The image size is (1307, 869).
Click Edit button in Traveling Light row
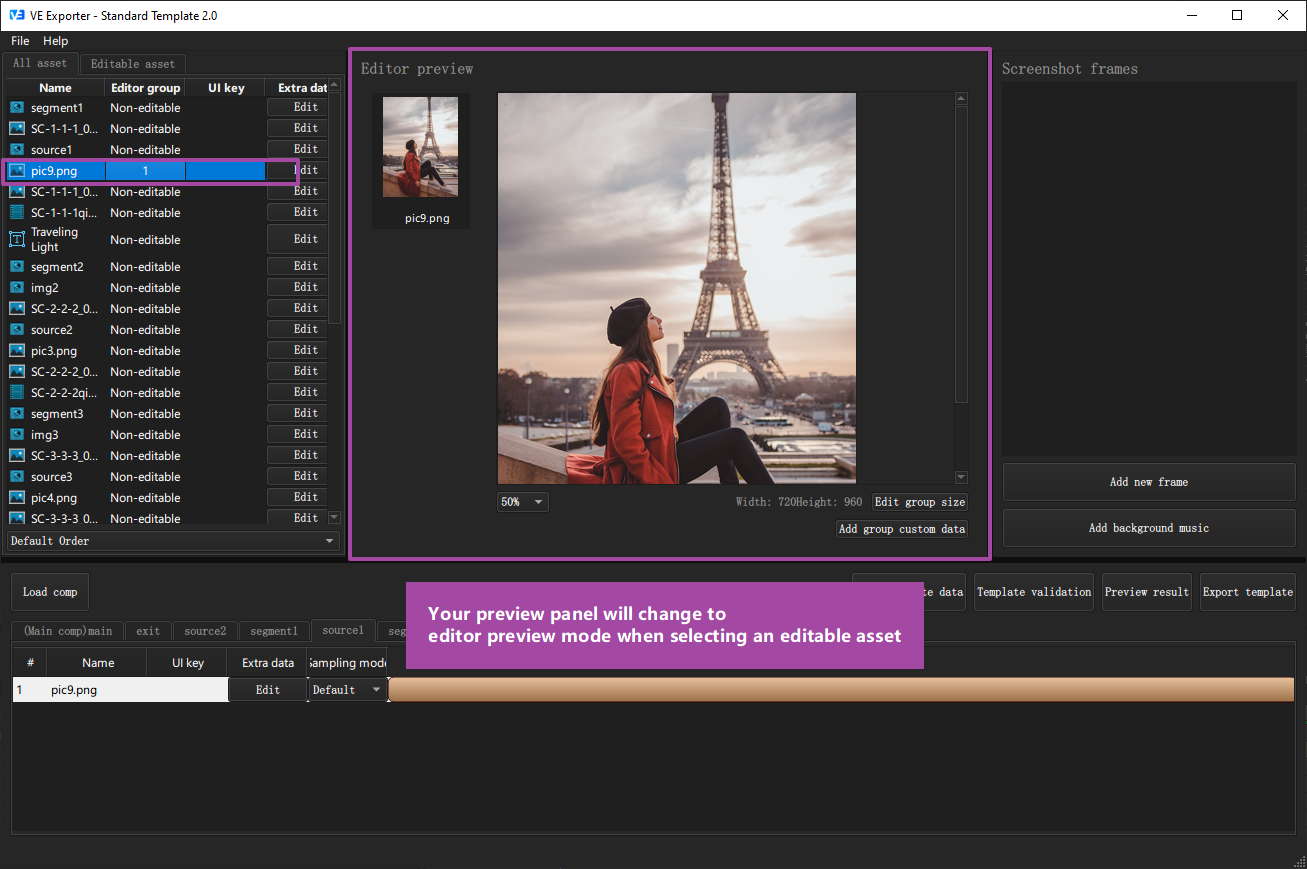298,239
